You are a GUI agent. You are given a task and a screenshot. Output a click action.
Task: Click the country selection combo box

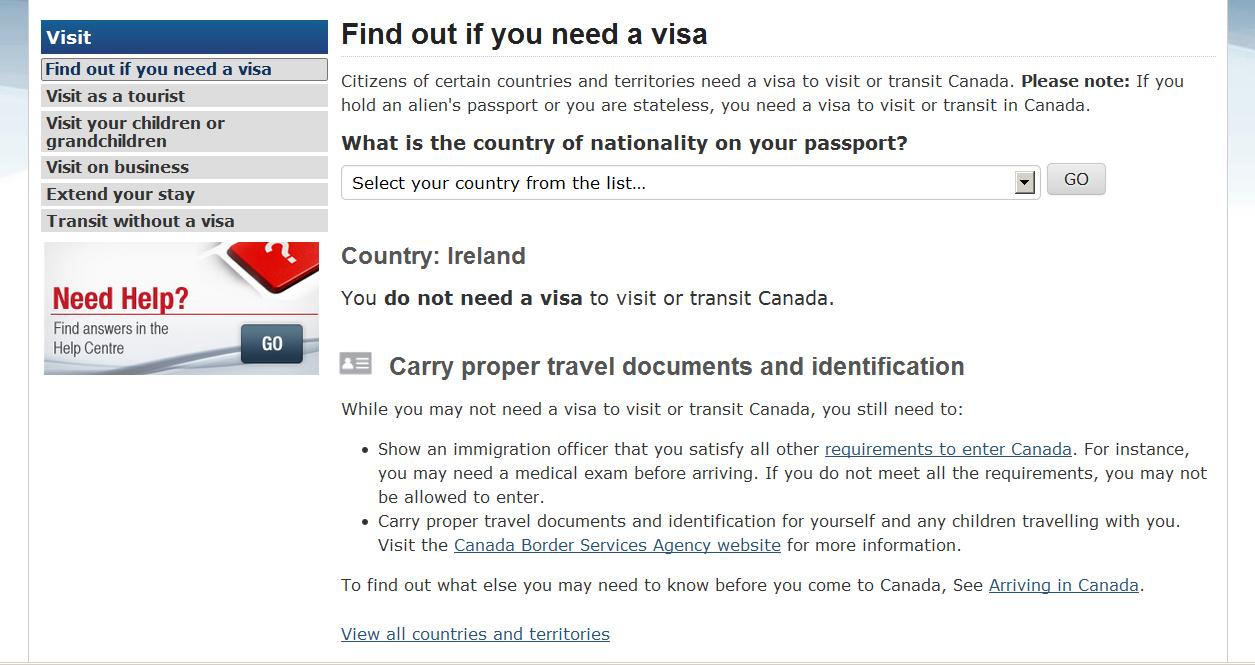tap(690, 183)
